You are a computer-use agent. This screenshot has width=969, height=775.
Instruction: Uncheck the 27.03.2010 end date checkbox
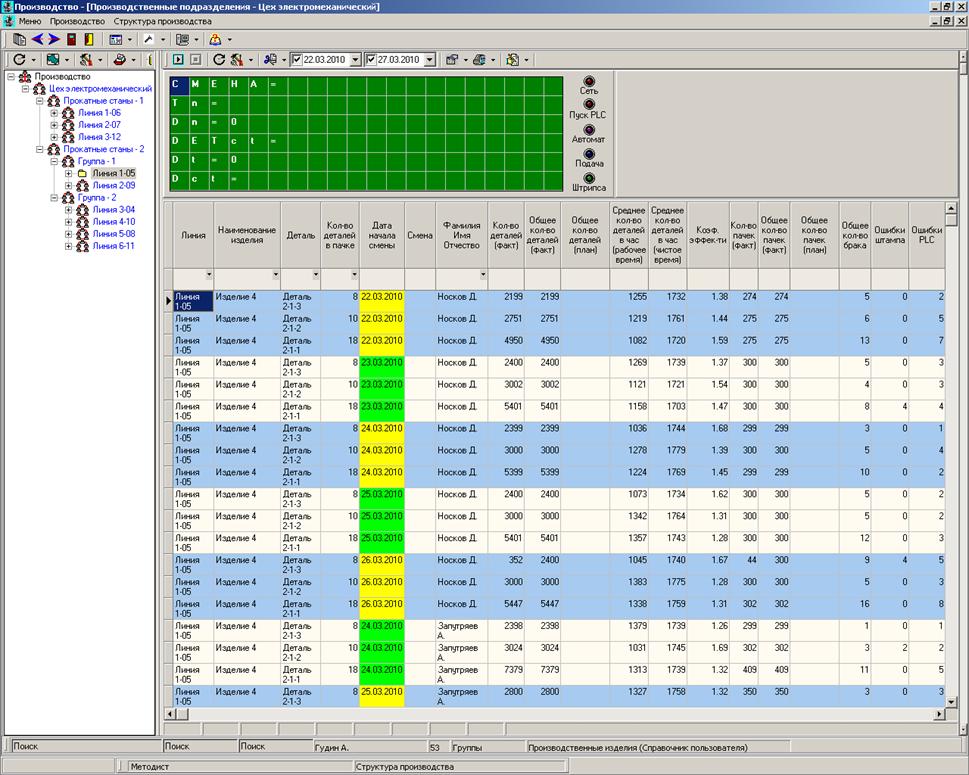(371, 60)
